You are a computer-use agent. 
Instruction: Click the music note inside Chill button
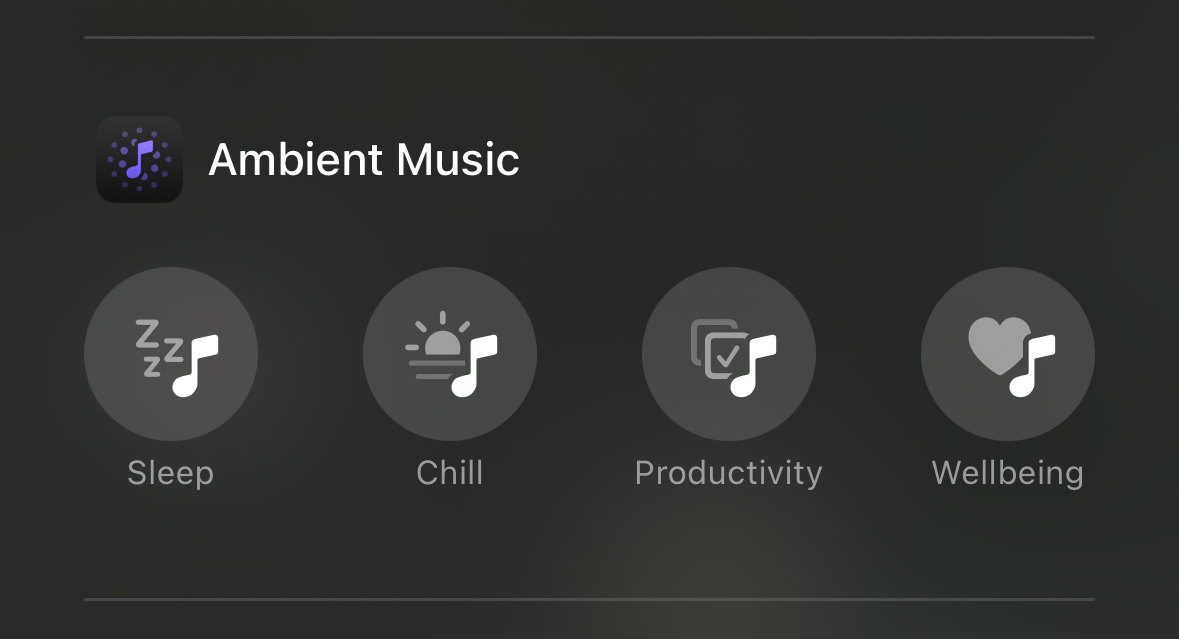[x=474, y=365]
